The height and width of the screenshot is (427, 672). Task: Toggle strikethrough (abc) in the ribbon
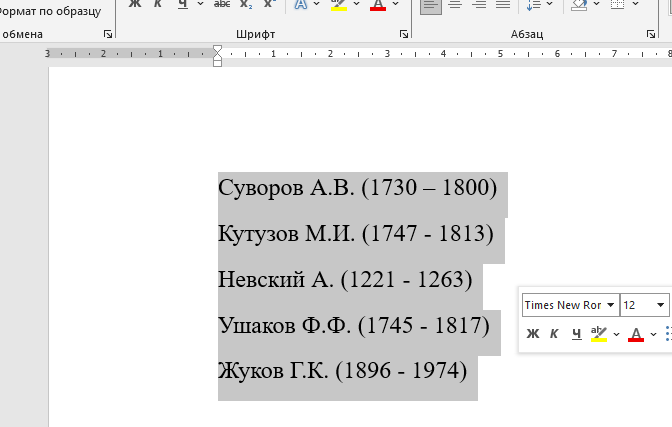(x=222, y=3)
